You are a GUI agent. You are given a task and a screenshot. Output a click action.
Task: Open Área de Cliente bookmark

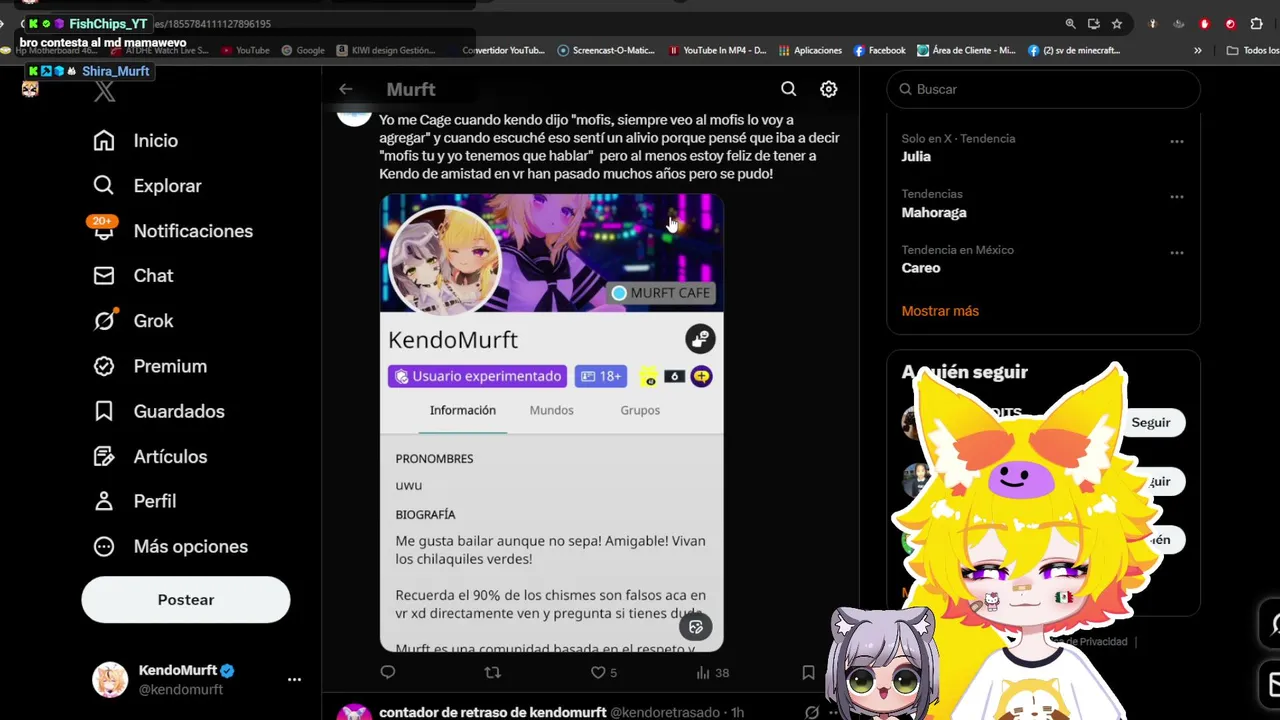967,50
